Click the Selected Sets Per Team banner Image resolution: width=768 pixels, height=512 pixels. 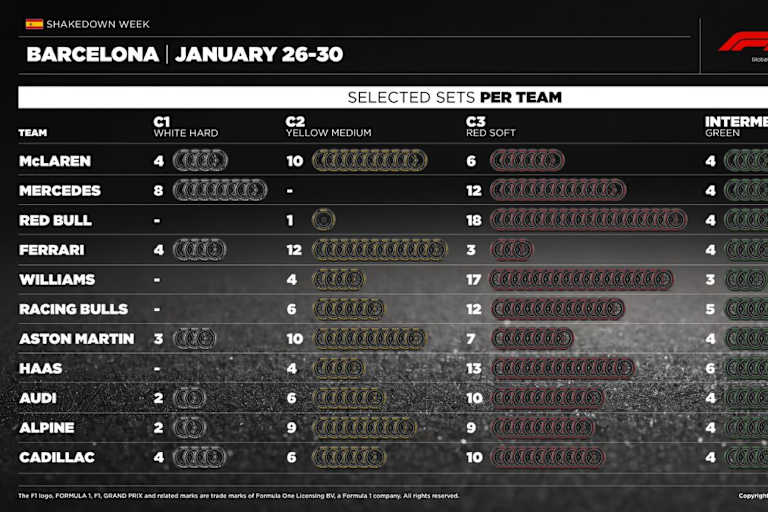coord(454,97)
